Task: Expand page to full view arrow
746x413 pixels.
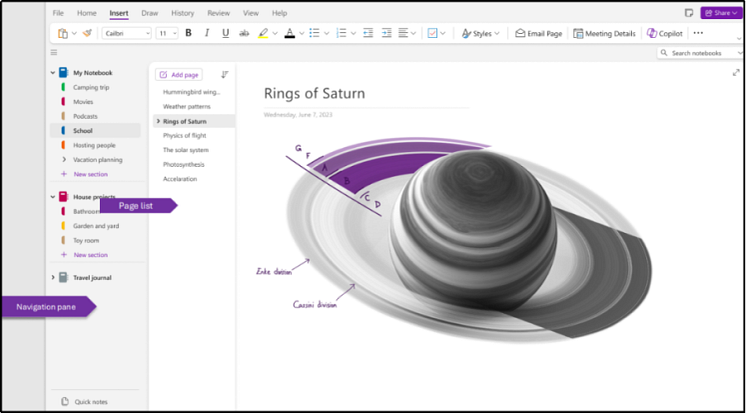Action: tap(736, 73)
